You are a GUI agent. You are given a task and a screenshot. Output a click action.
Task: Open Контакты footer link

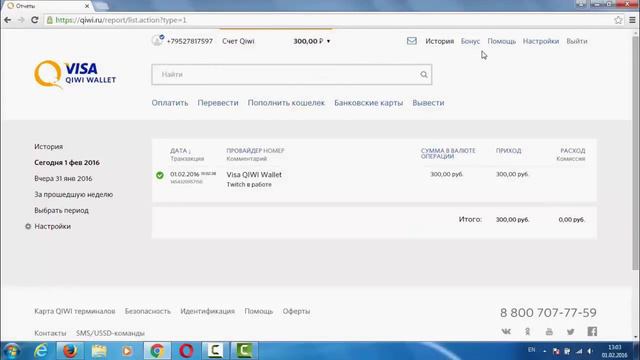50,333
